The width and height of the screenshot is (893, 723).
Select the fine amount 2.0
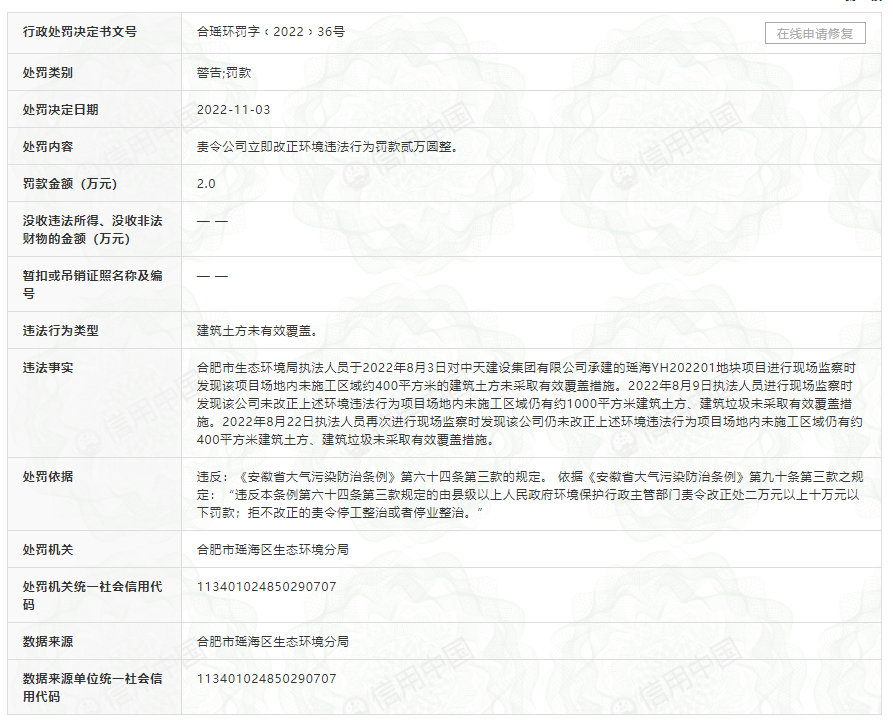(206, 183)
